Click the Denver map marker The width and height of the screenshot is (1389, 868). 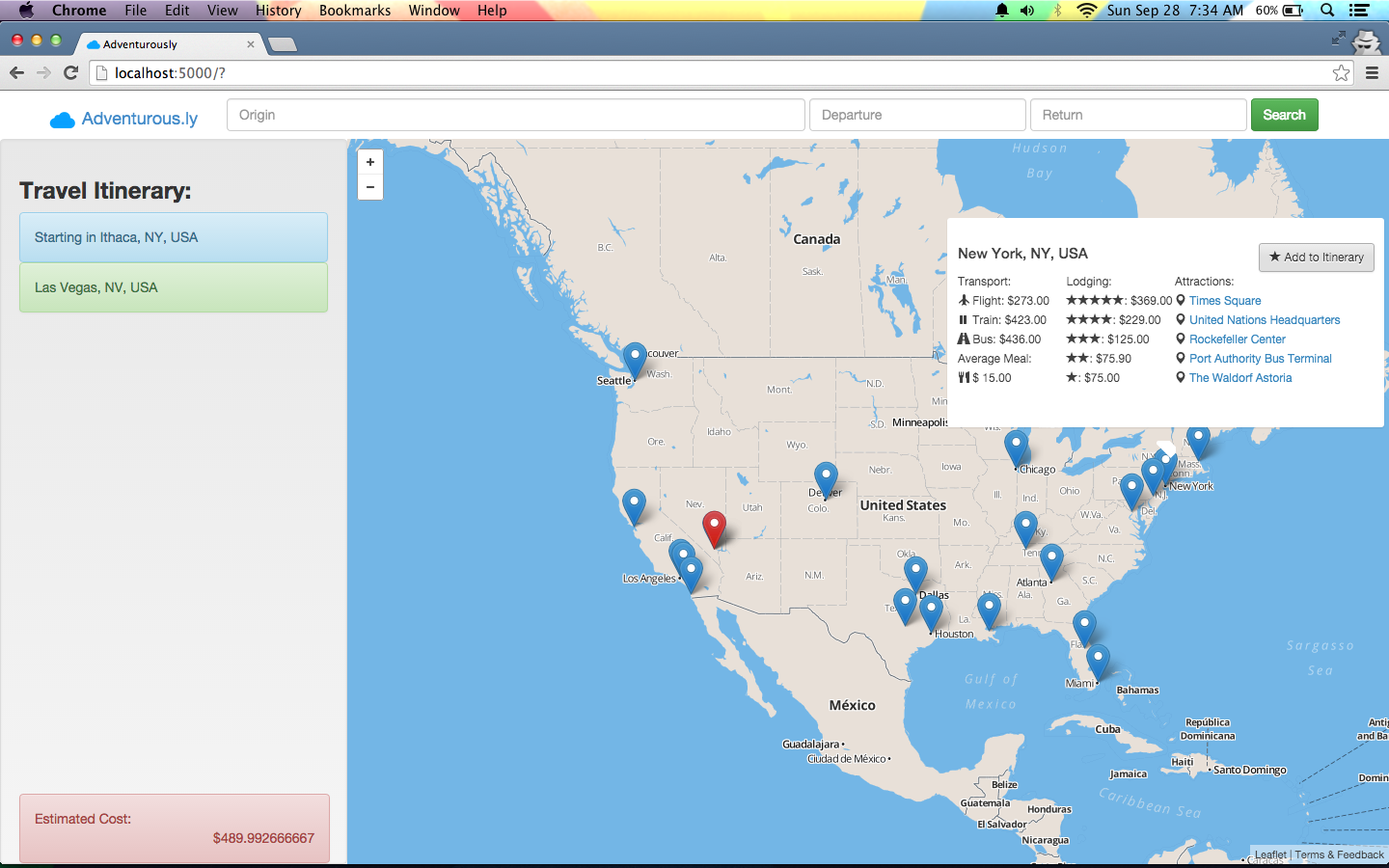pos(826,480)
